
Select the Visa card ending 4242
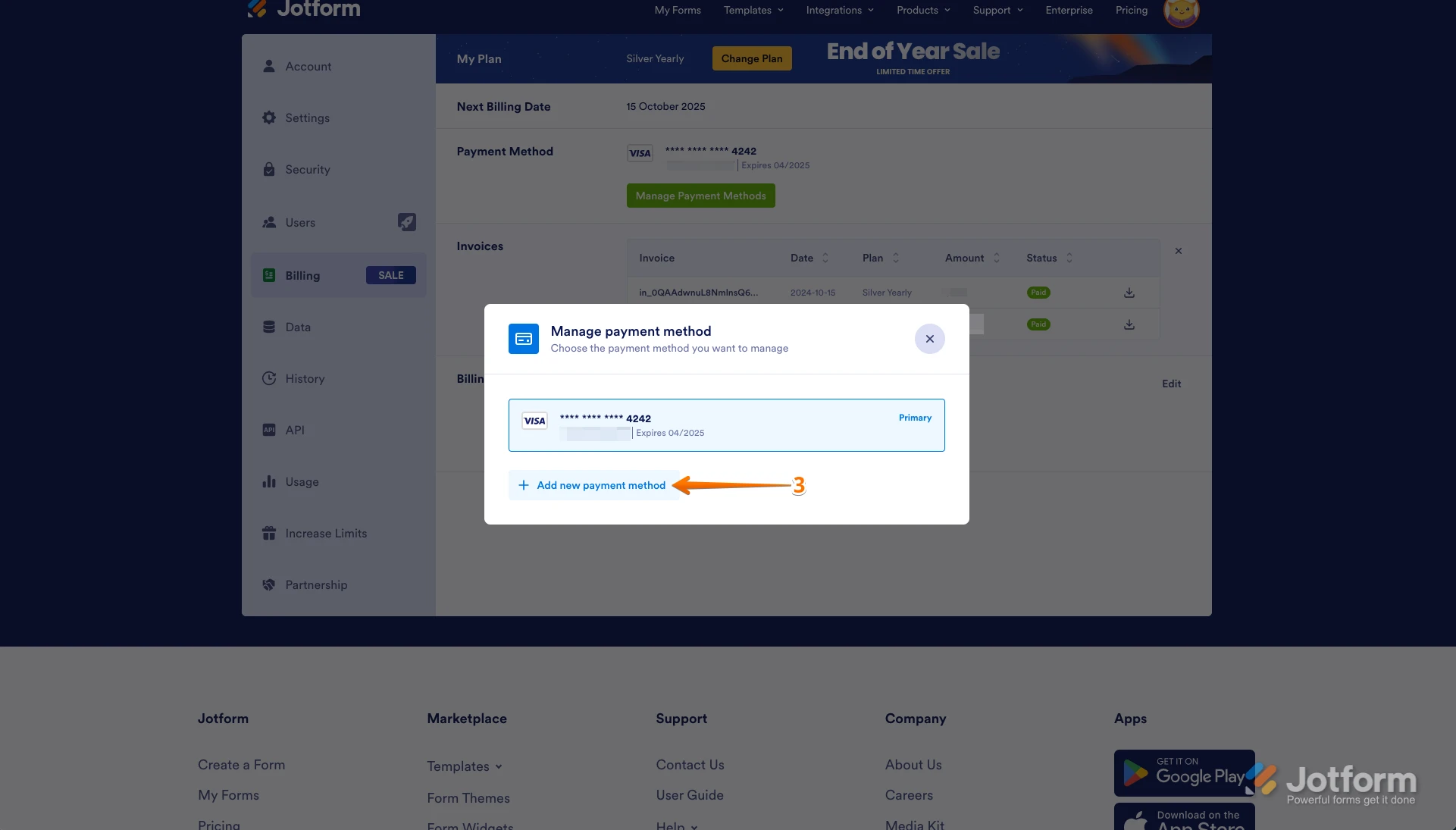(725, 425)
